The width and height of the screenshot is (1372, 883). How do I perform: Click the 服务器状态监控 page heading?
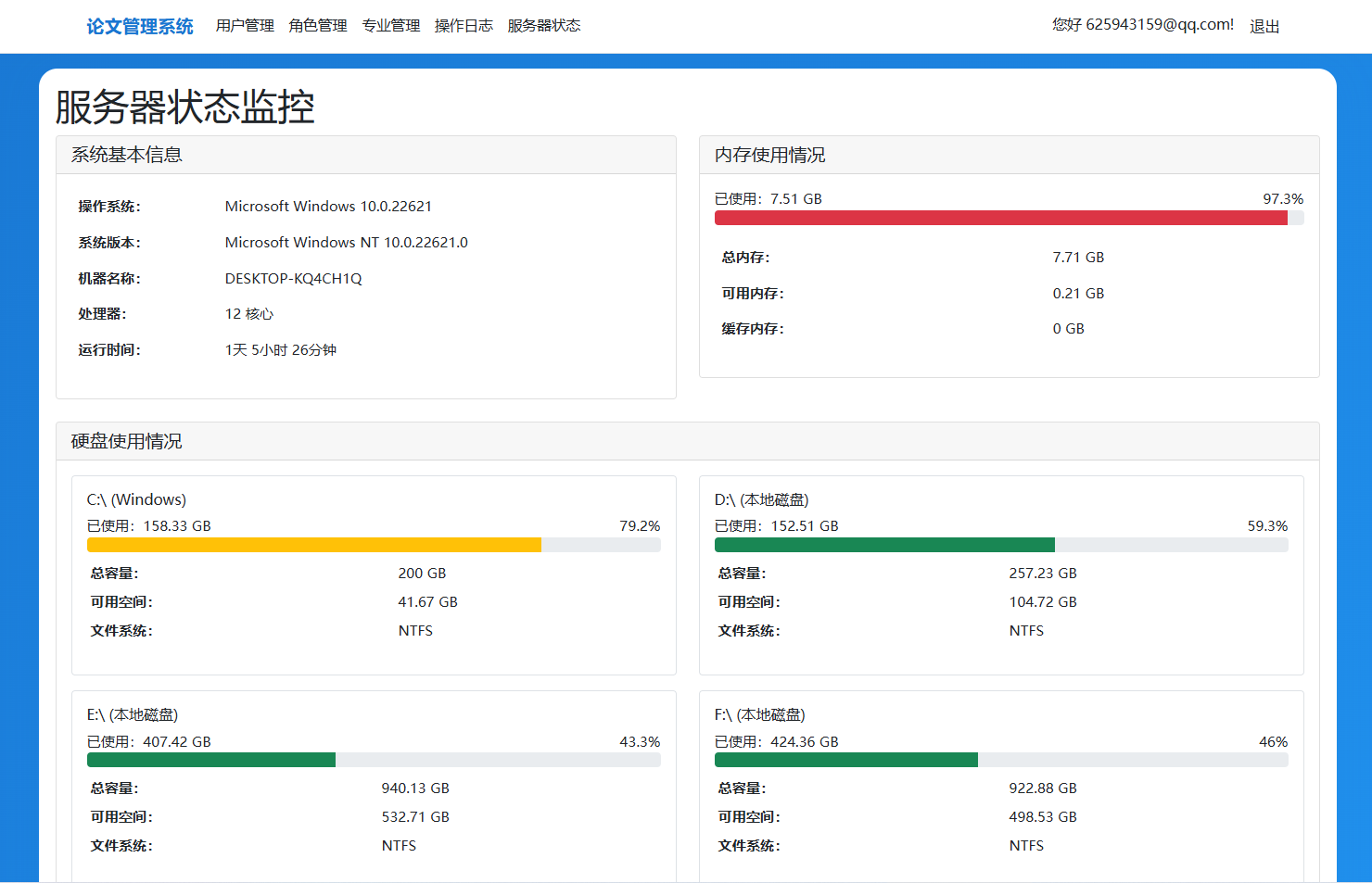[185, 107]
